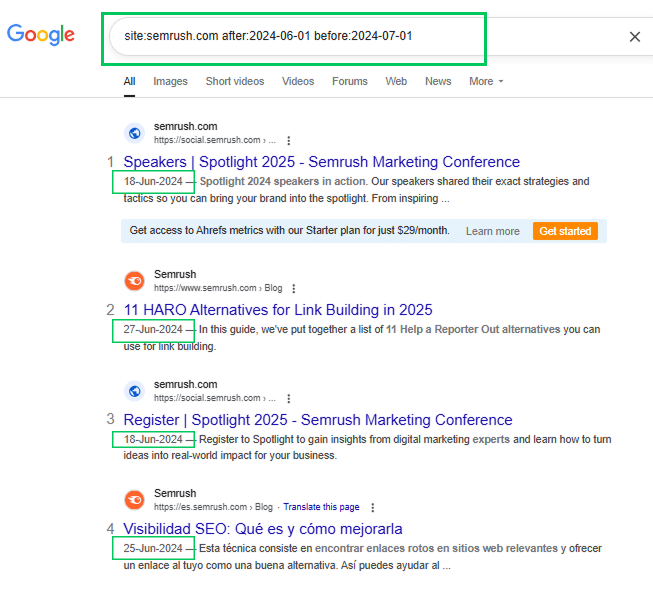This screenshot has height=593, width=653.
Task: Click Semrush favicon of the Visibilidad SEO result
Action: [x=135, y=500]
